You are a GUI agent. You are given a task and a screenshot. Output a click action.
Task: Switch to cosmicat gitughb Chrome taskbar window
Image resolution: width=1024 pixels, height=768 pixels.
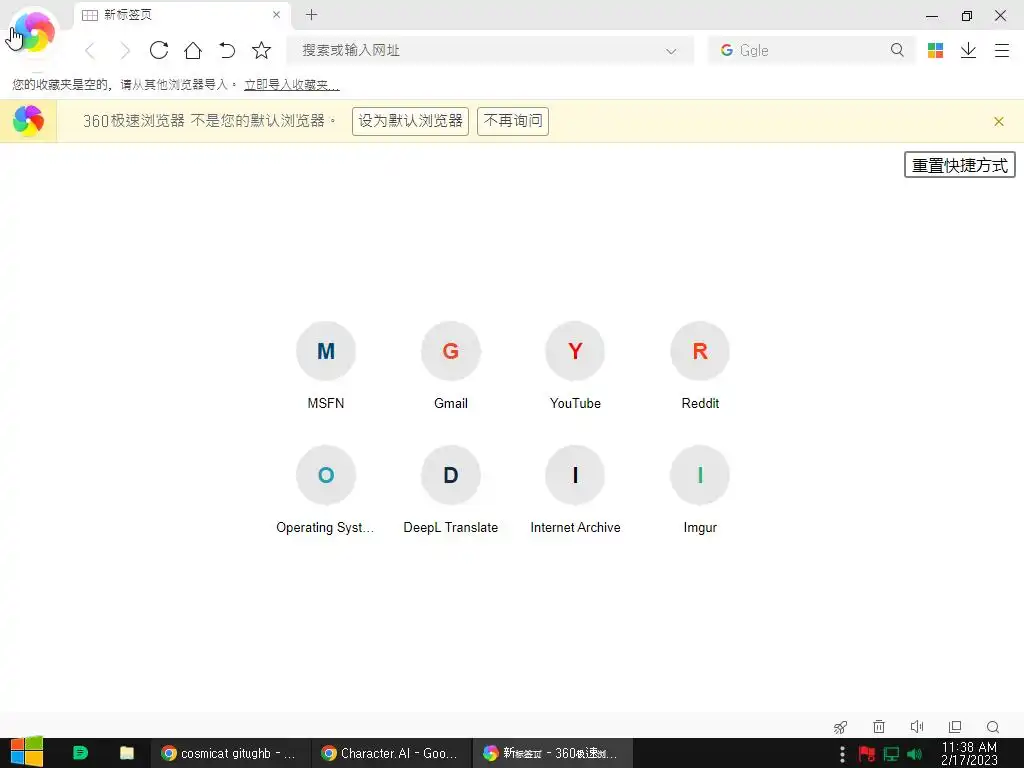231,753
